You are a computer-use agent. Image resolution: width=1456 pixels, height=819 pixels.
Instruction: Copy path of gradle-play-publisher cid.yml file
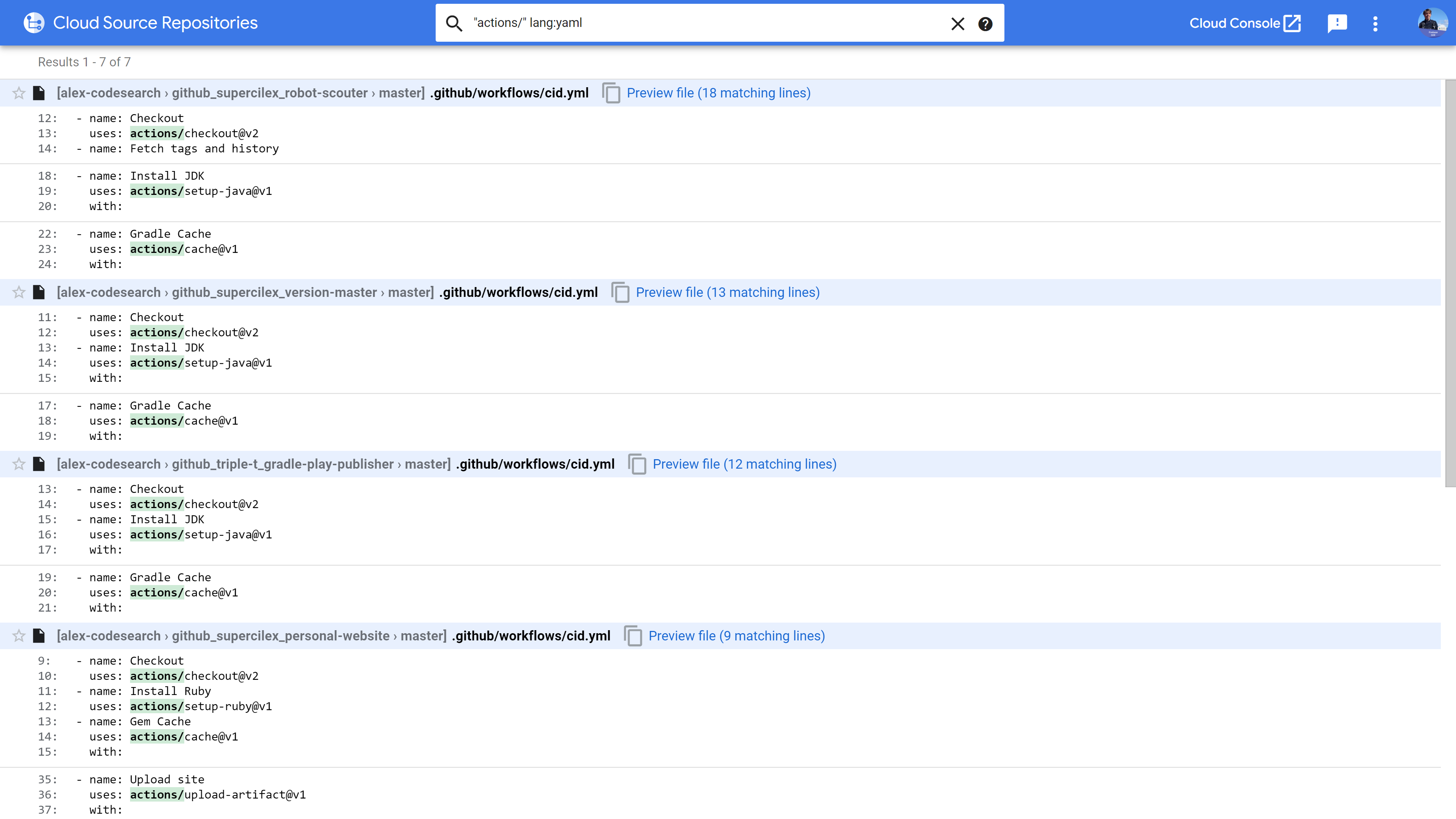[637, 464]
